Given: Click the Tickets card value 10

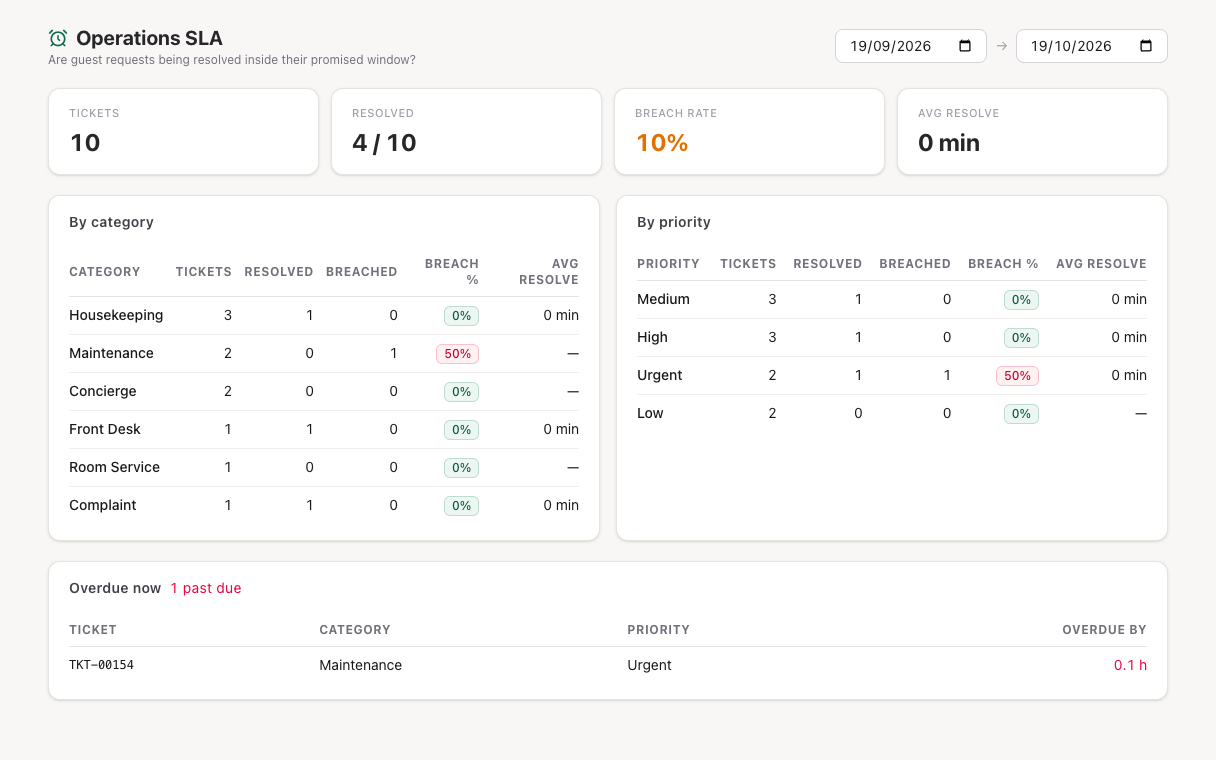Looking at the screenshot, I should coord(85,143).
